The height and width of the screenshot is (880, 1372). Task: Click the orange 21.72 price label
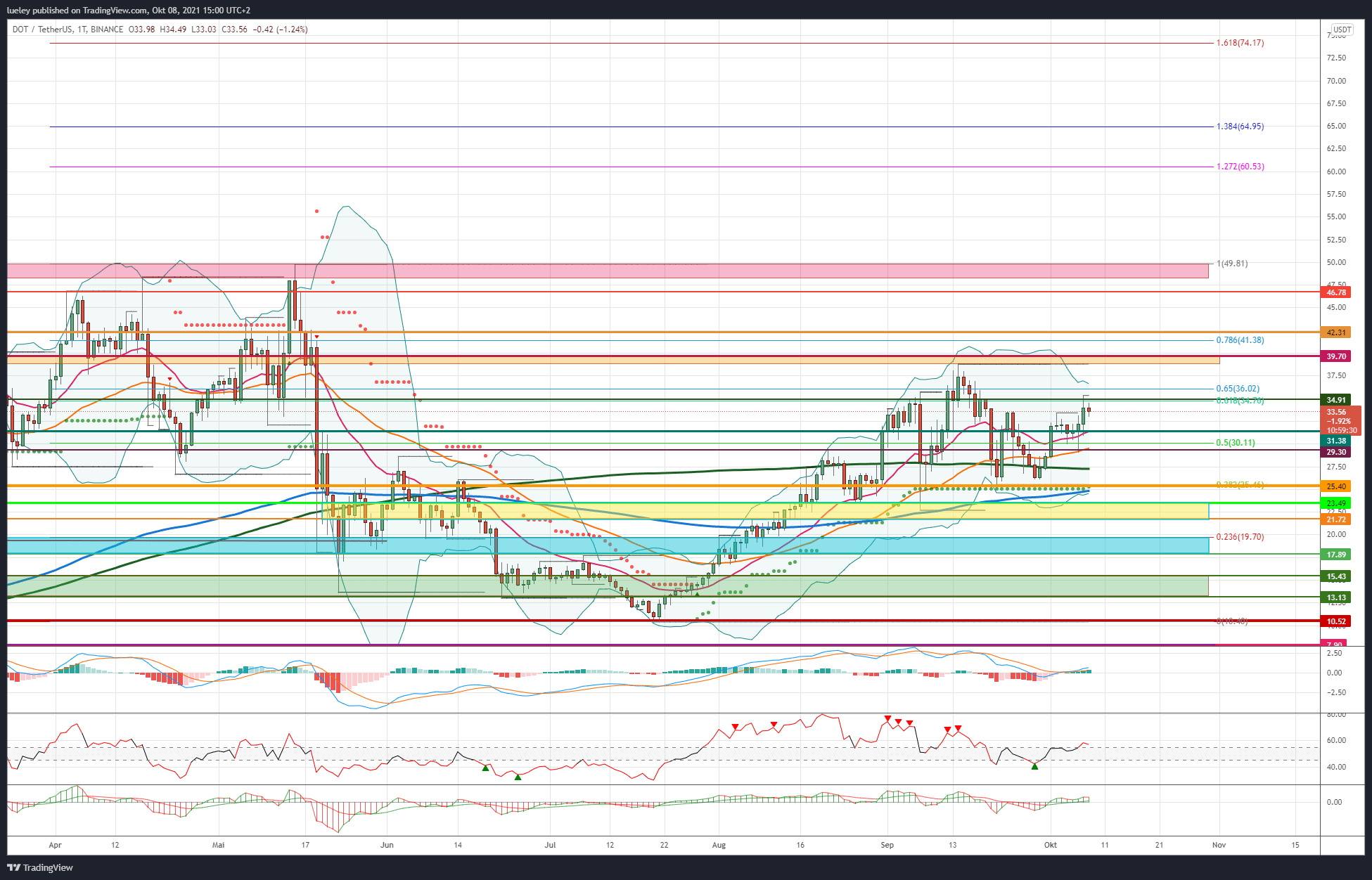[1336, 519]
